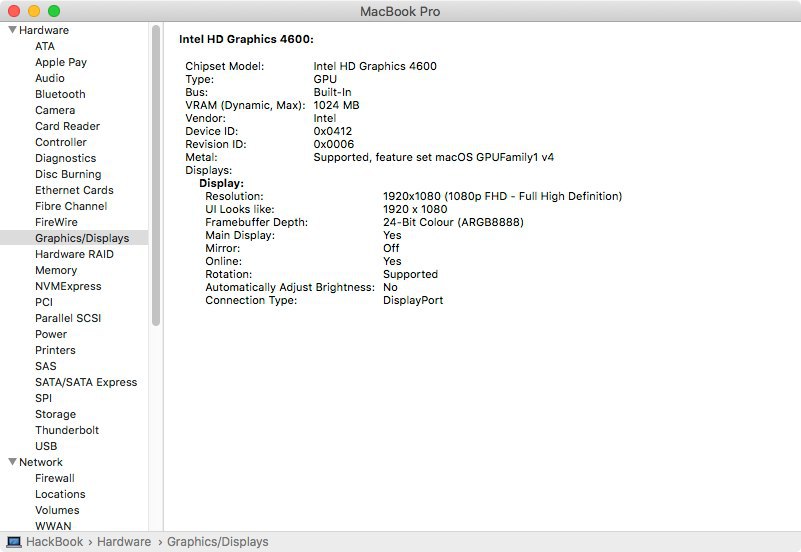This screenshot has height=552, width=801.
Task: Click the Rotation Supported value
Action: pos(410,274)
